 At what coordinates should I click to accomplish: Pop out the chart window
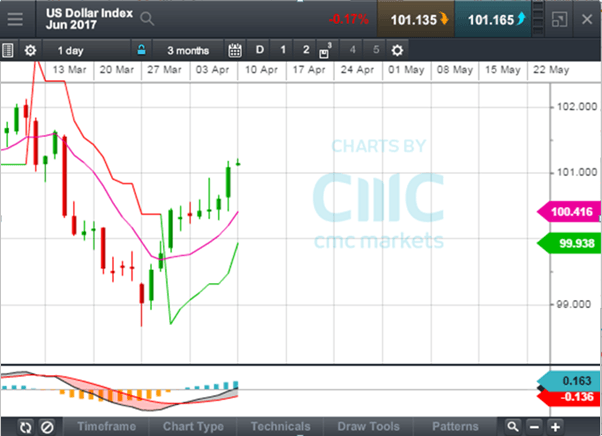click(559, 19)
